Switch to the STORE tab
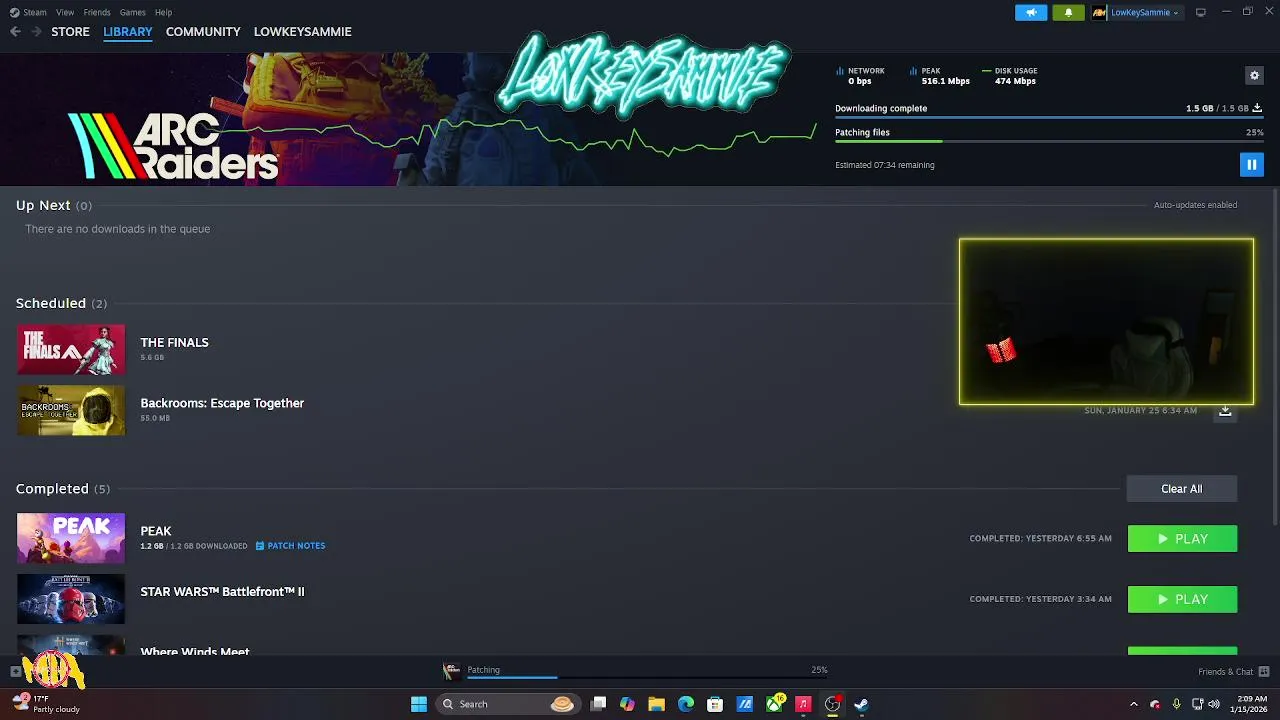 tap(70, 32)
